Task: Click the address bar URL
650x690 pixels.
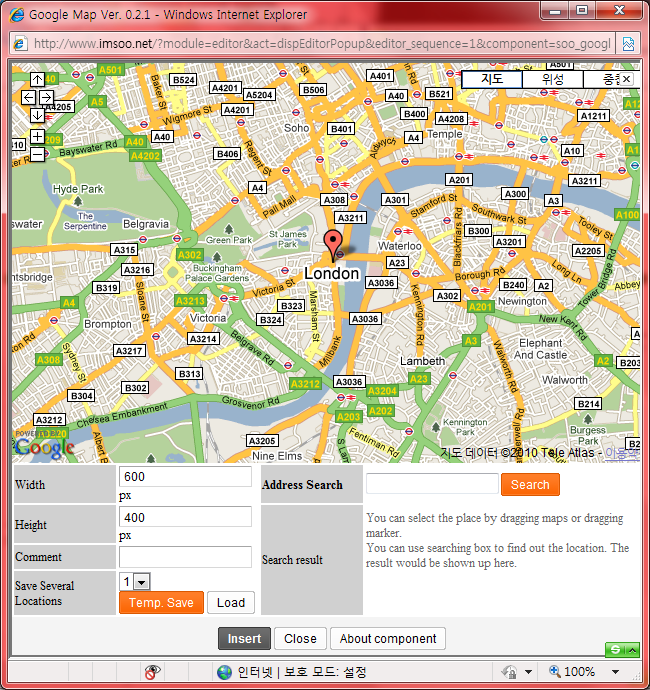Action: pyautogui.click(x=322, y=44)
